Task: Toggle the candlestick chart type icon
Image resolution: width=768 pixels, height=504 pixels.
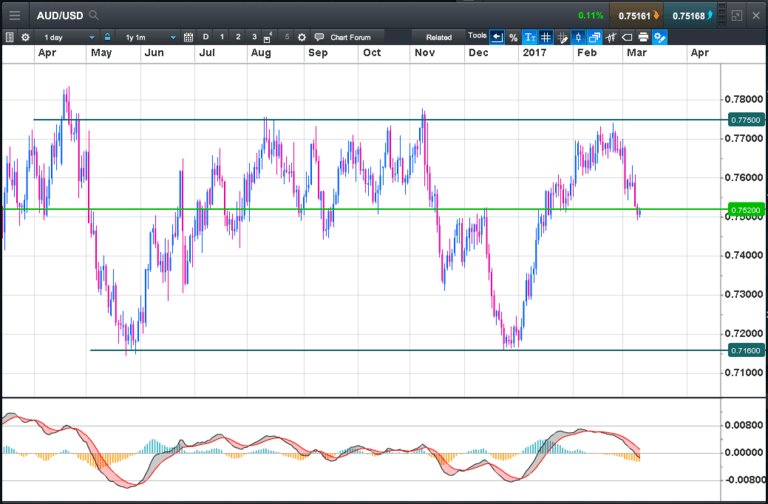Action: tap(578, 37)
